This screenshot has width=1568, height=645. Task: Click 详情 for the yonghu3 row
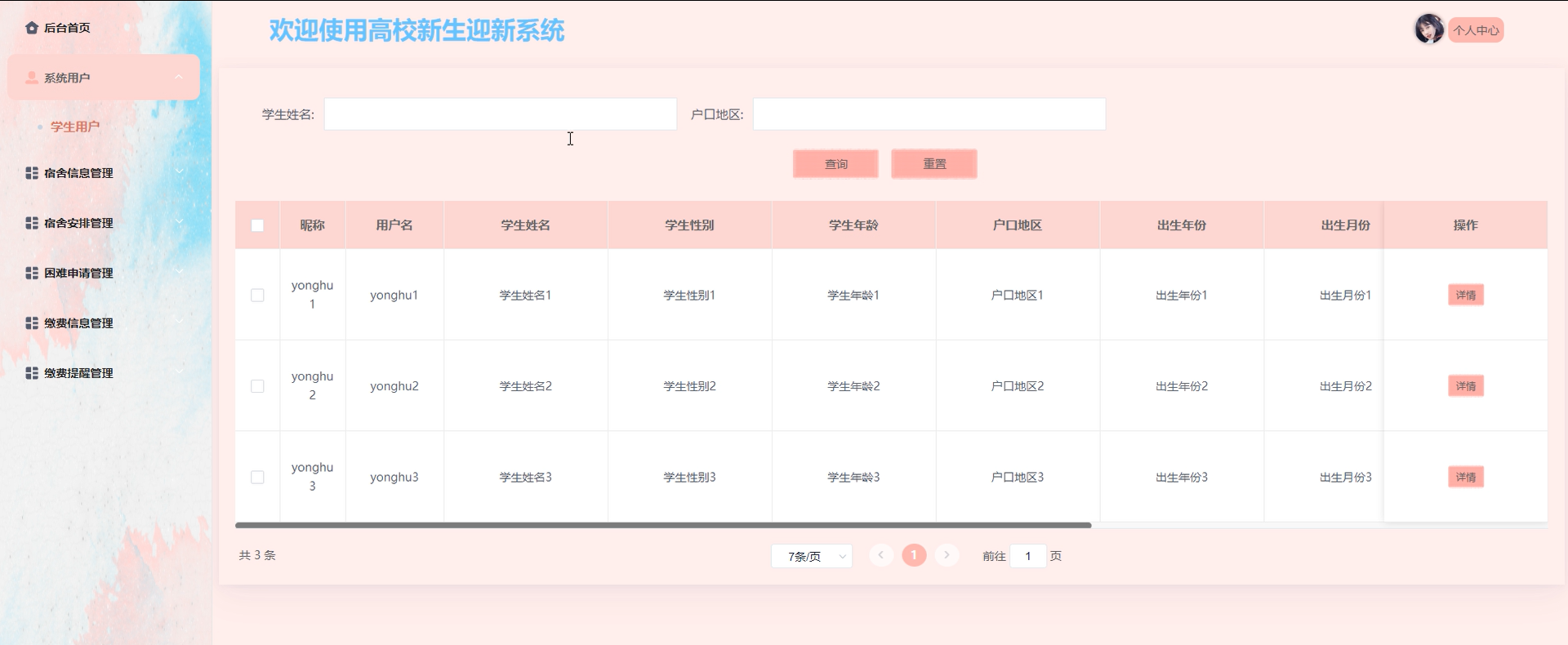click(1466, 477)
